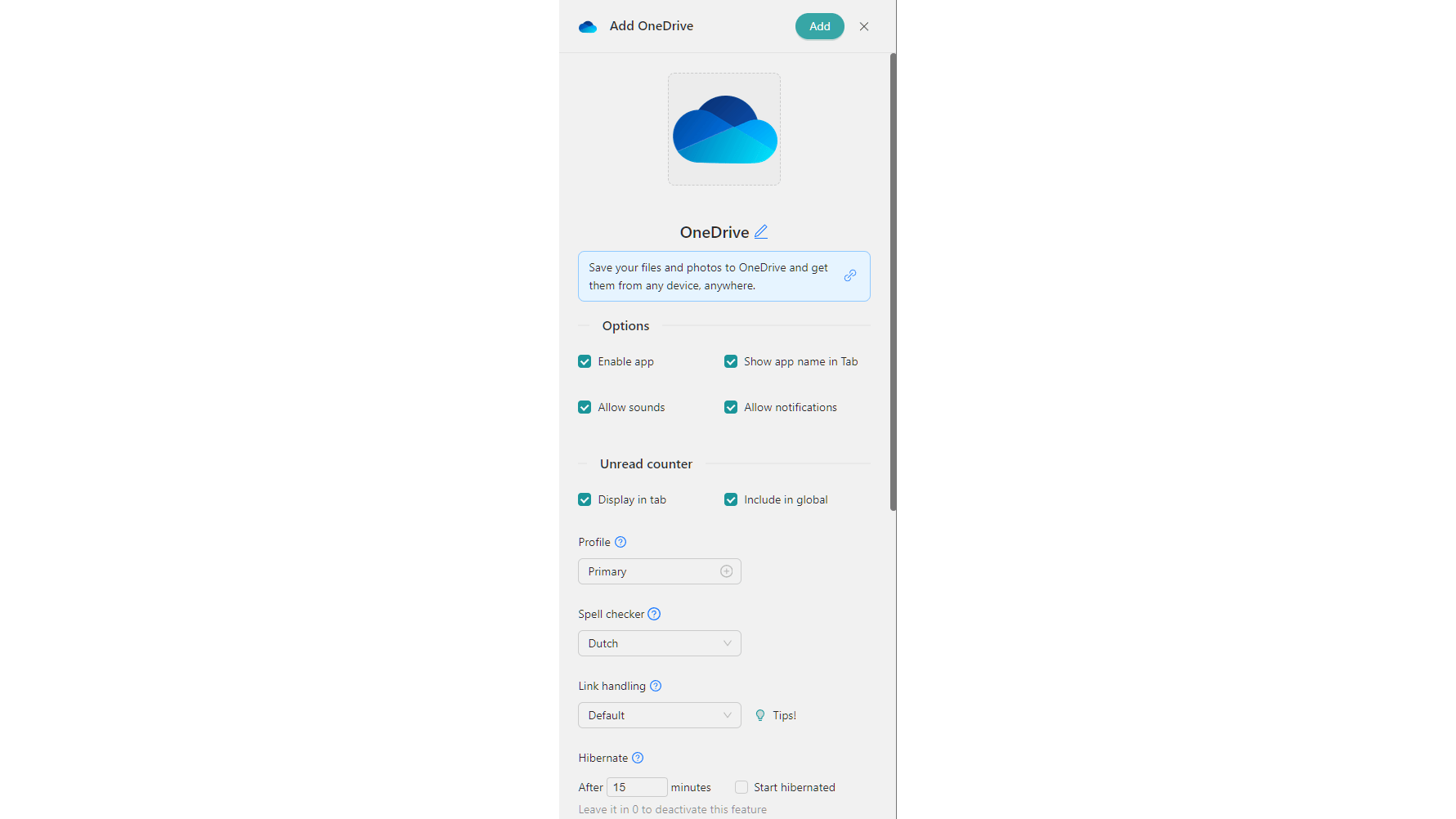The width and height of the screenshot is (1456, 819).
Task: Toggle Display in tab checkbox
Action: coord(585,499)
